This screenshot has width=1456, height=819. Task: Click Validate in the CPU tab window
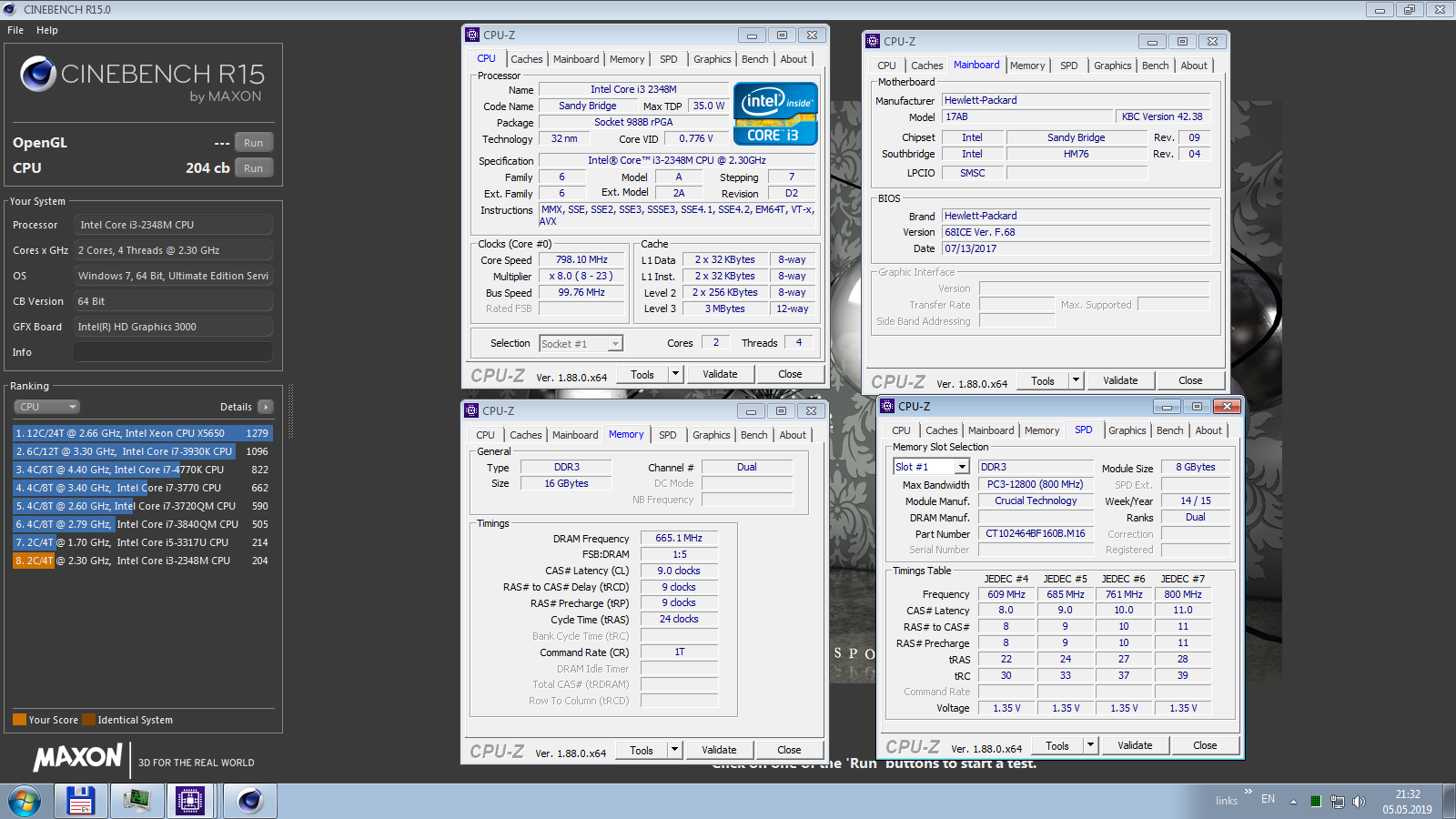pyautogui.click(x=720, y=374)
